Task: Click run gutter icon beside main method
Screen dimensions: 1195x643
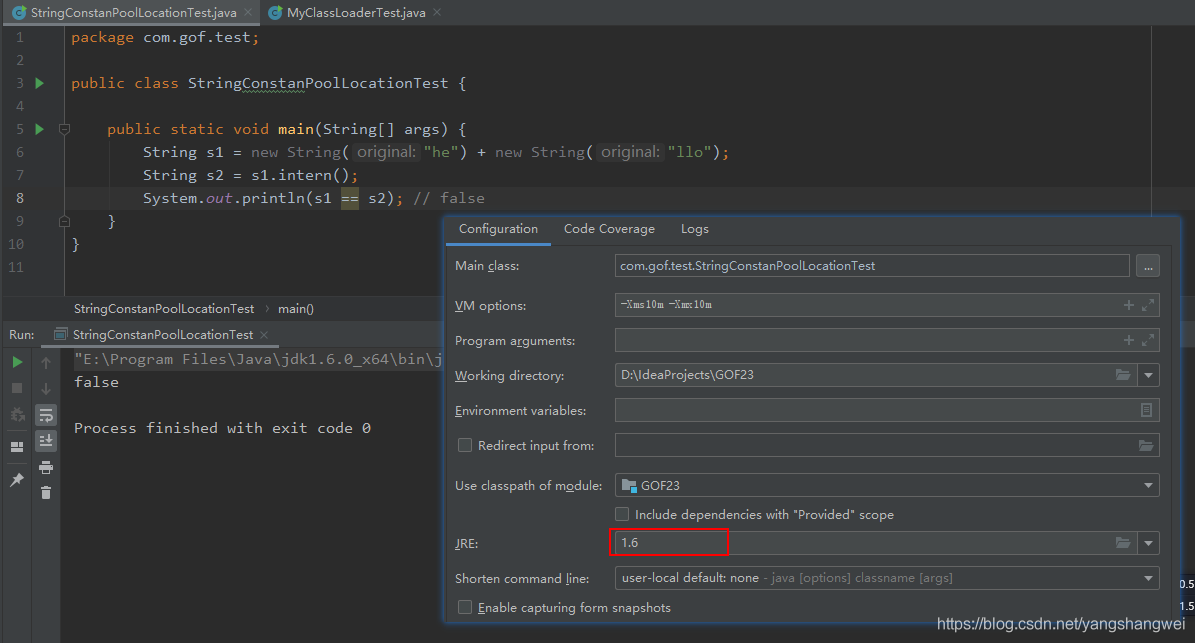Action: (x=40, y=129)
